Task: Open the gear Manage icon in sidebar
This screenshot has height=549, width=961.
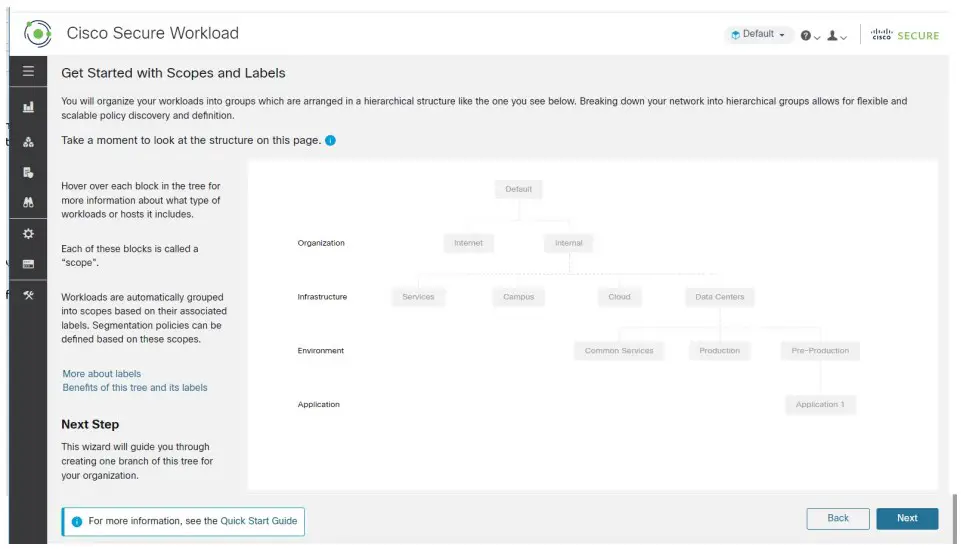Action: (x=28, y=234)
